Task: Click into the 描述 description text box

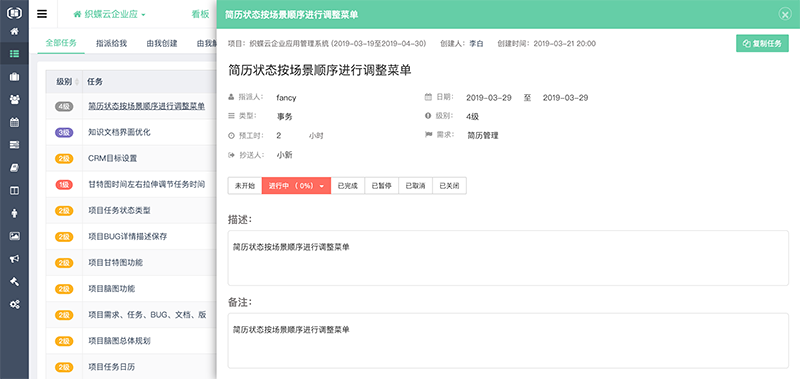Action: click(508, 258)
